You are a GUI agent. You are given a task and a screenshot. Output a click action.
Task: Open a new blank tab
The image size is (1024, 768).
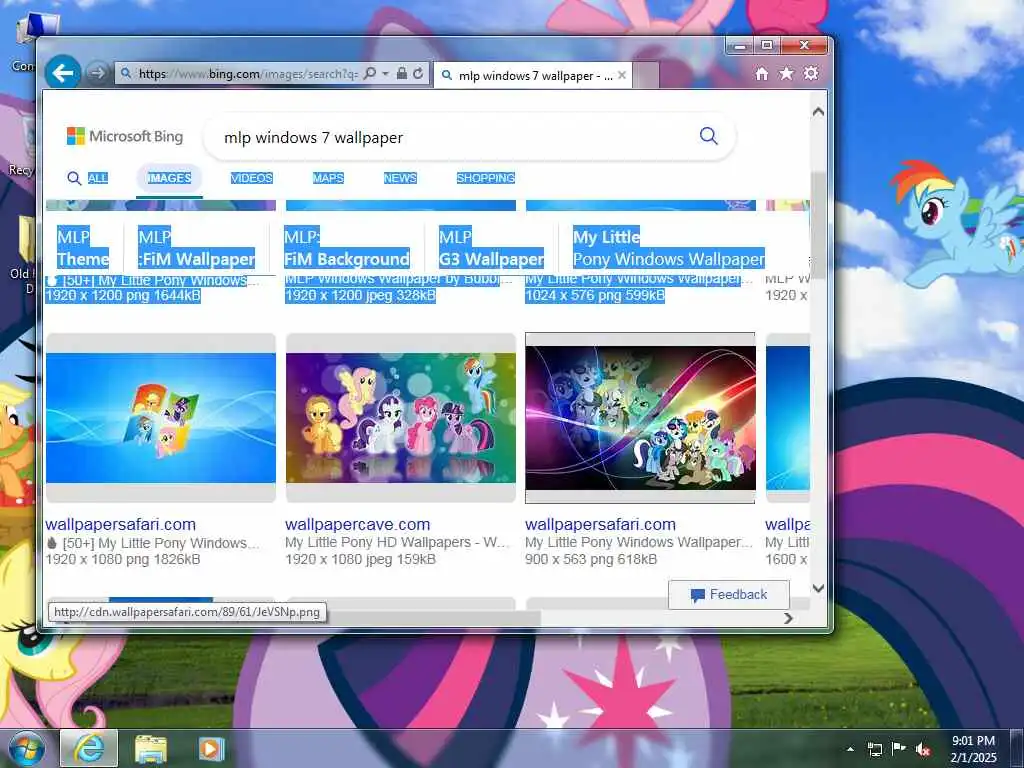(x=645, y=75)
